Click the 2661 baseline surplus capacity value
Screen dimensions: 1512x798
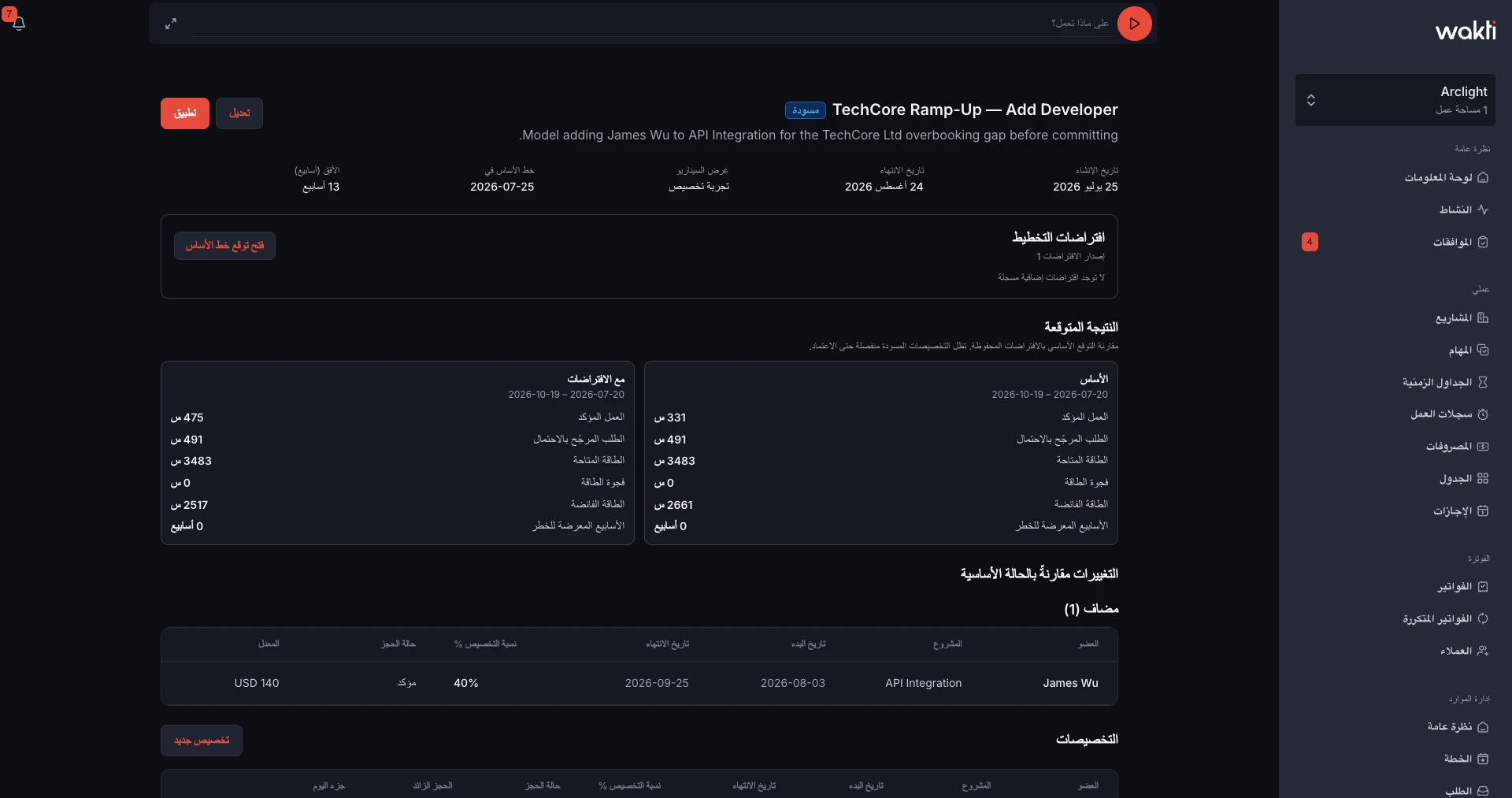coord(673,505)
